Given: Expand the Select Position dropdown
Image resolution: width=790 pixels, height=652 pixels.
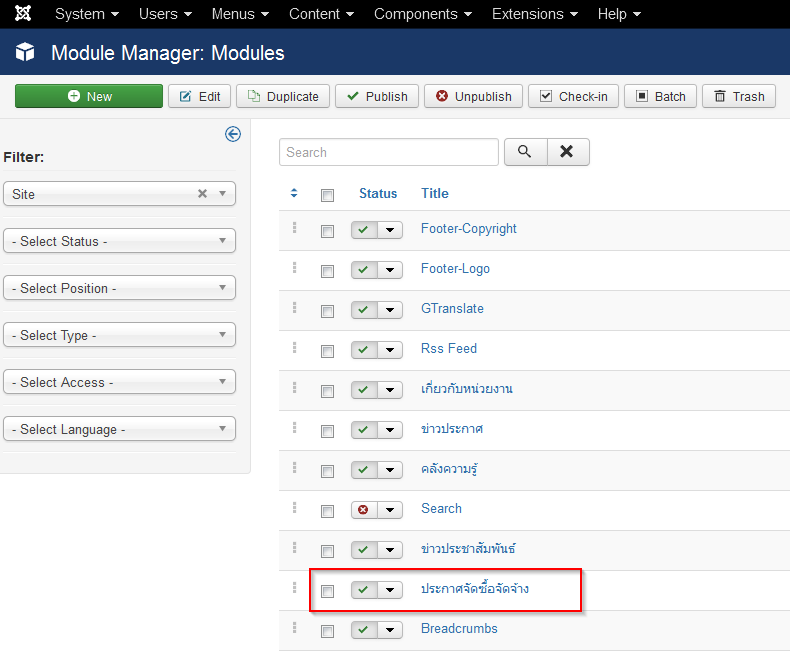Looking at the screenshot, I should click(119, 288).
